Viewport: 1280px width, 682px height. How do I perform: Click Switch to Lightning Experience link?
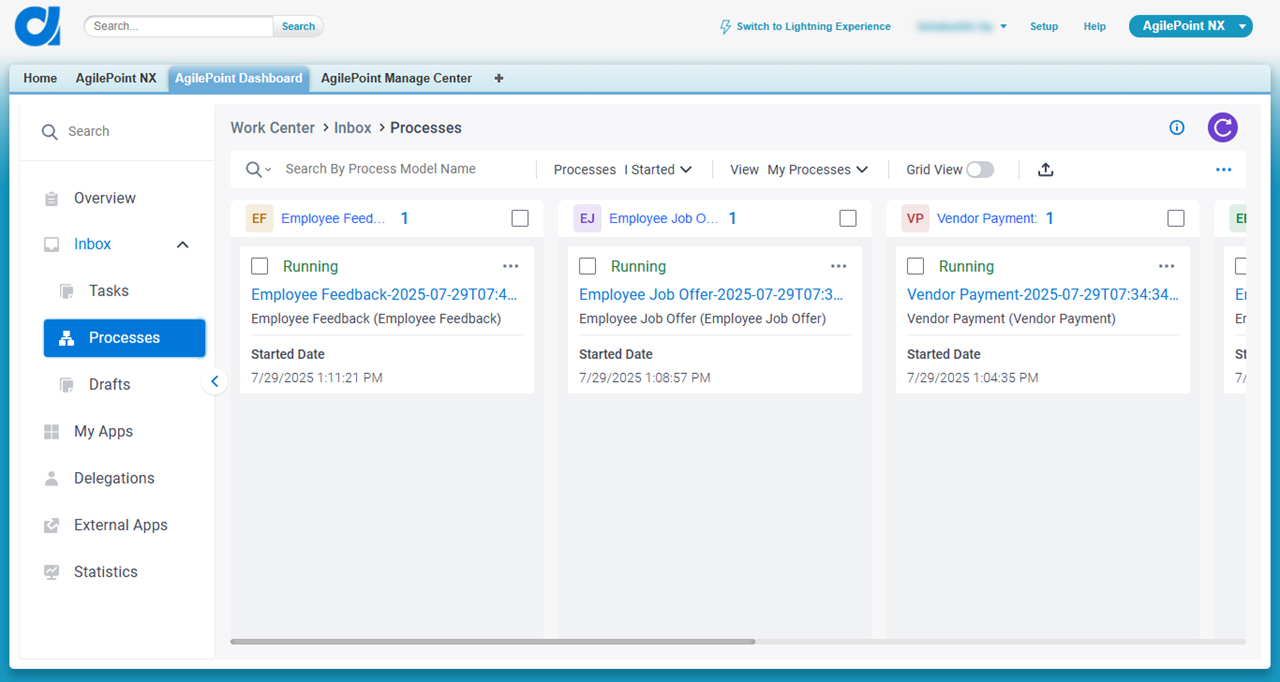[x=813, y=27]
